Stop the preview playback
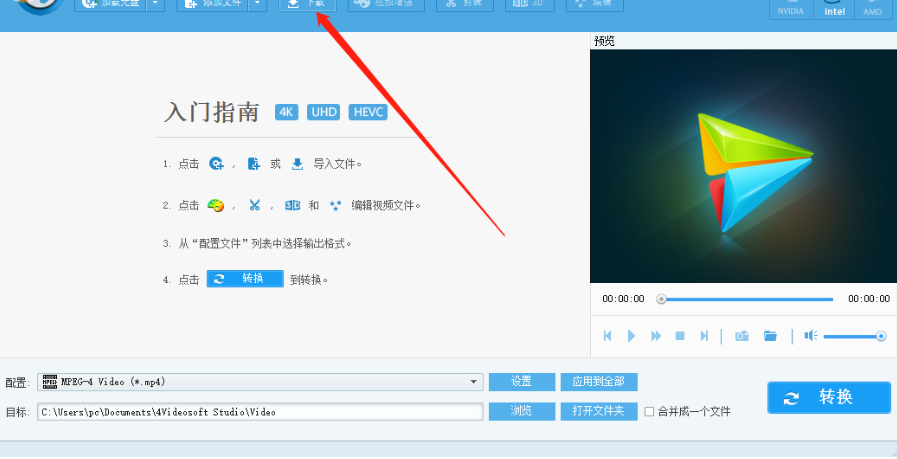This screenshot has width=897, height=459. (680, 336)
